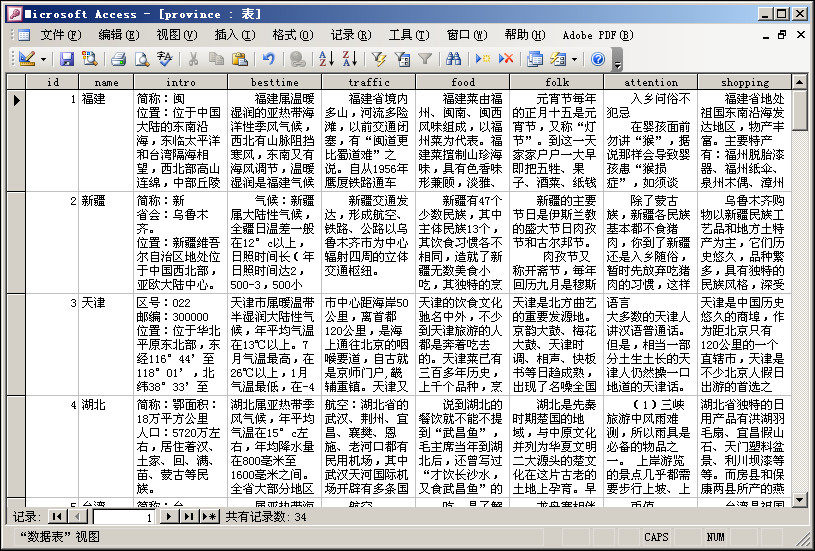Sort Ascending A to Z
Image resolution: width=815 pixels, height=551 pixels.
326,59
